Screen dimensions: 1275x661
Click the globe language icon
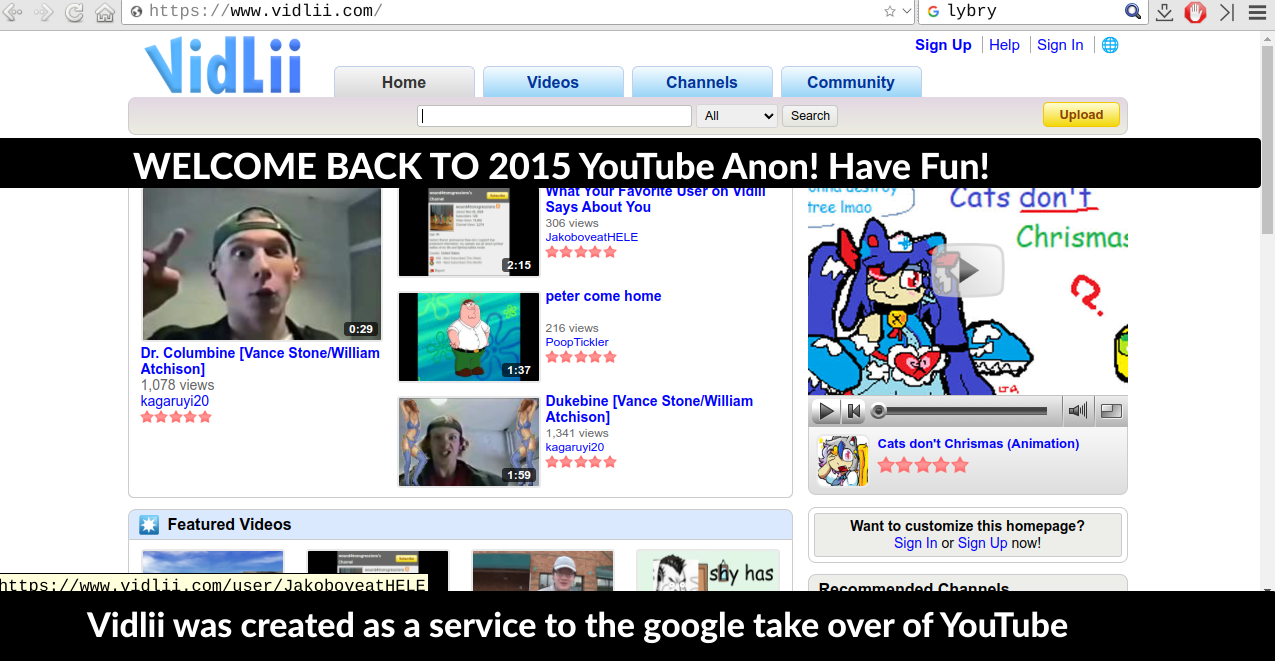1109,45
